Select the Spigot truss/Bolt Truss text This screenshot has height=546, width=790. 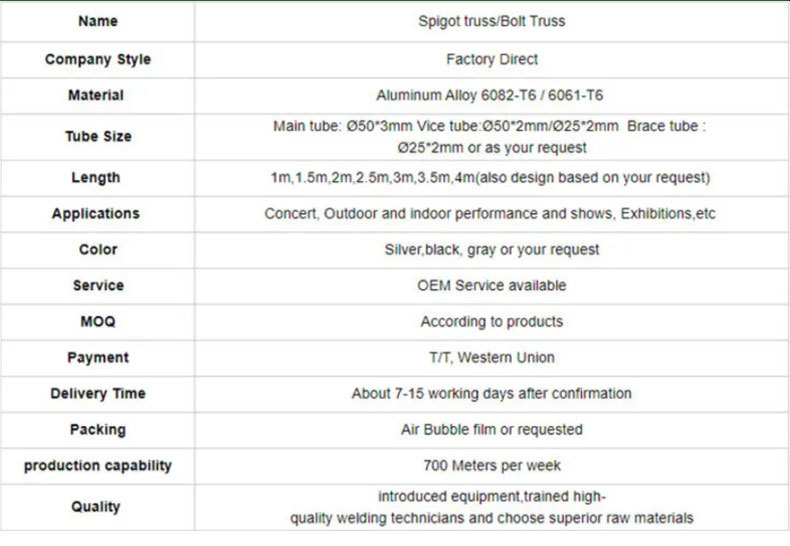[491, 21]
